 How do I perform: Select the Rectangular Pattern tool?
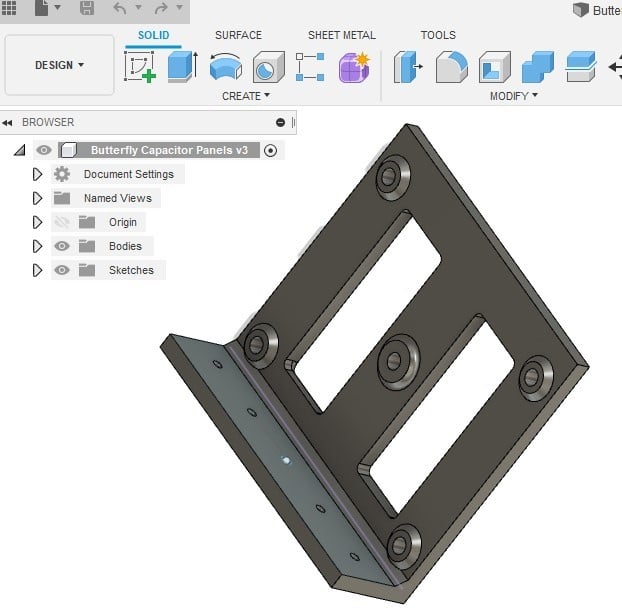[x=310, y=67]
